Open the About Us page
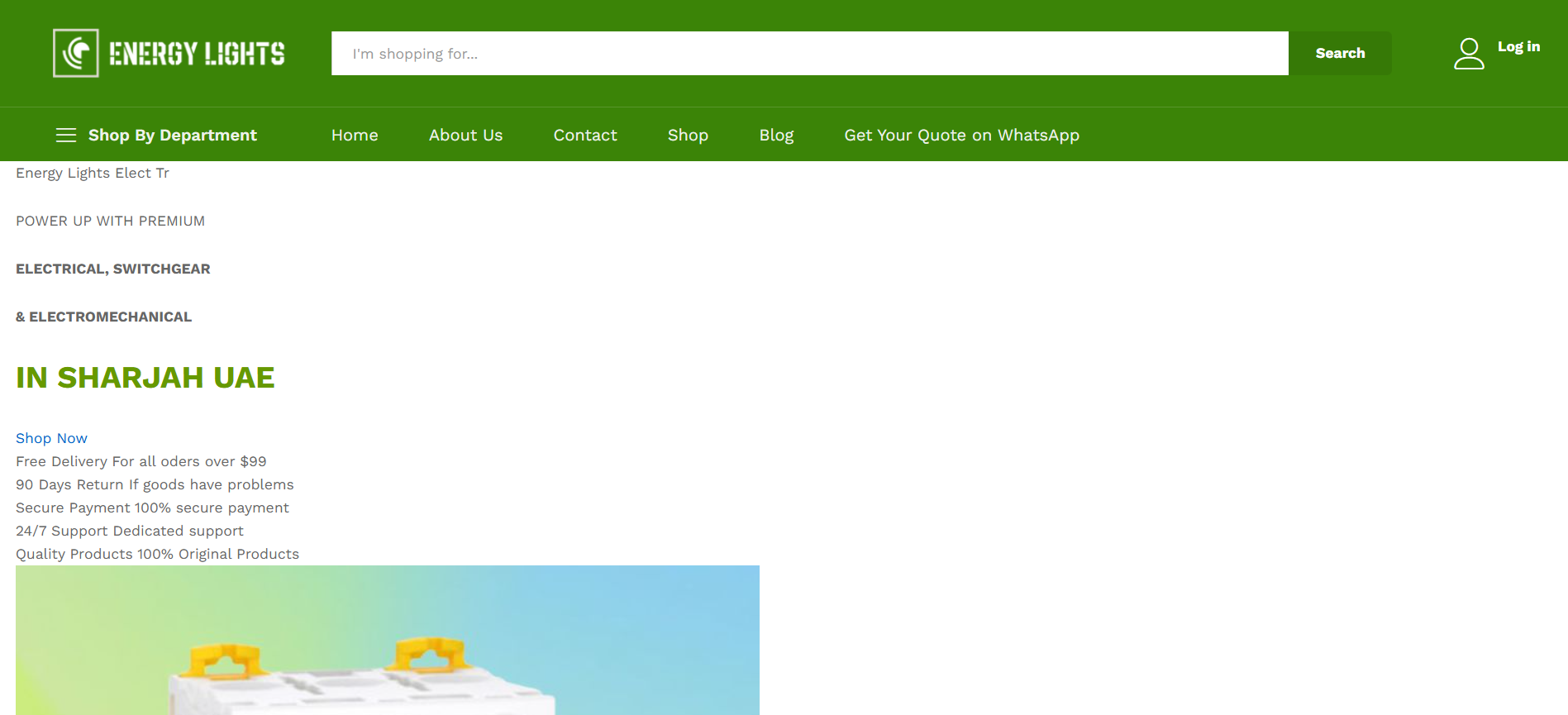1568x715 pixels. point(465,135)
